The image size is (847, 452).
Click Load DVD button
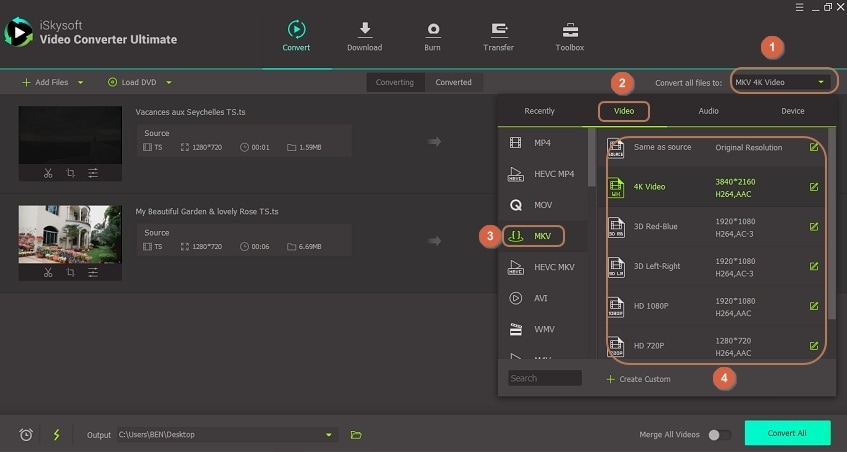click(132, 82)
